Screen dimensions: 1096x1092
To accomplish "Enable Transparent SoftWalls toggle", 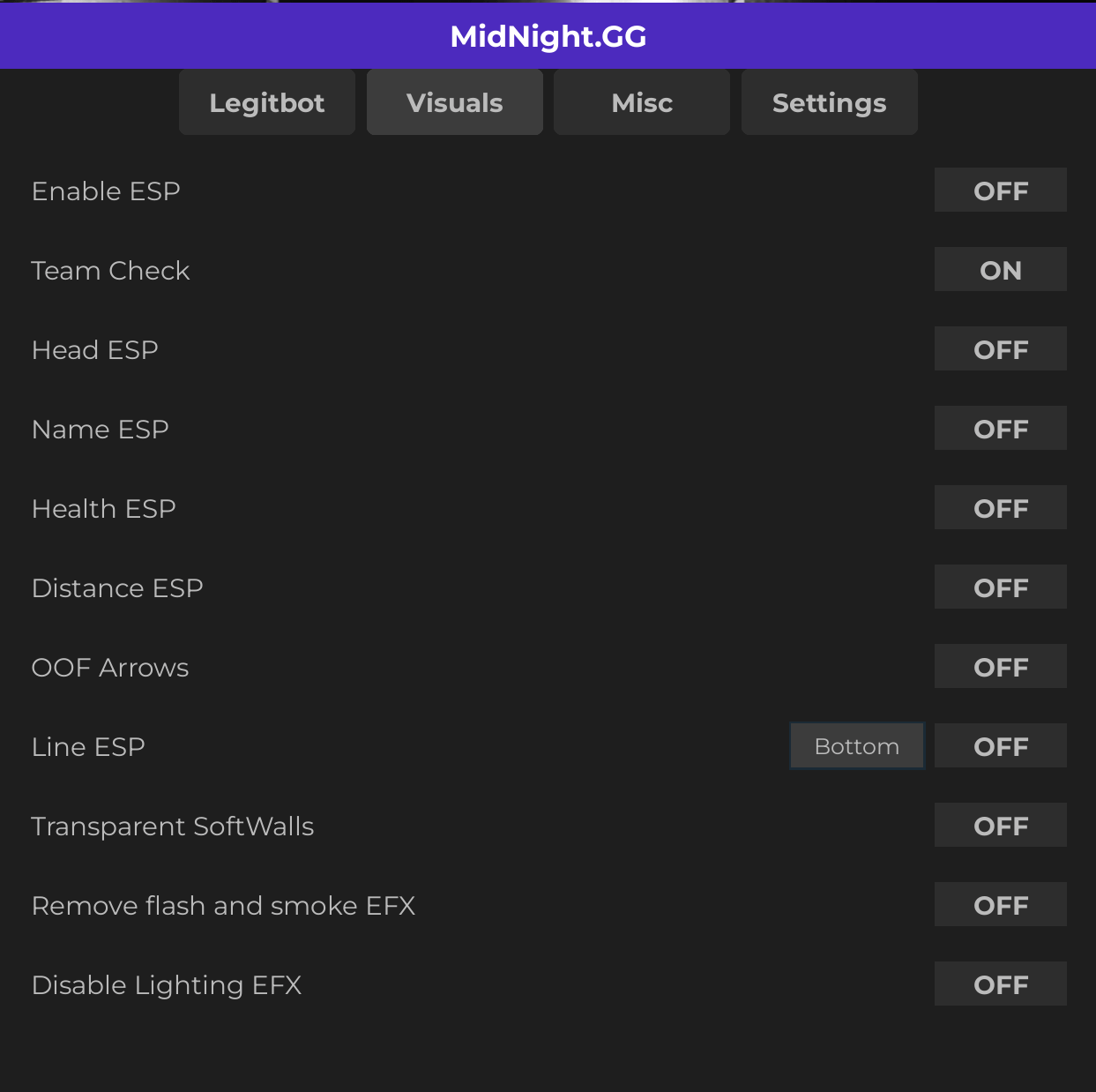I will 1001,826.
